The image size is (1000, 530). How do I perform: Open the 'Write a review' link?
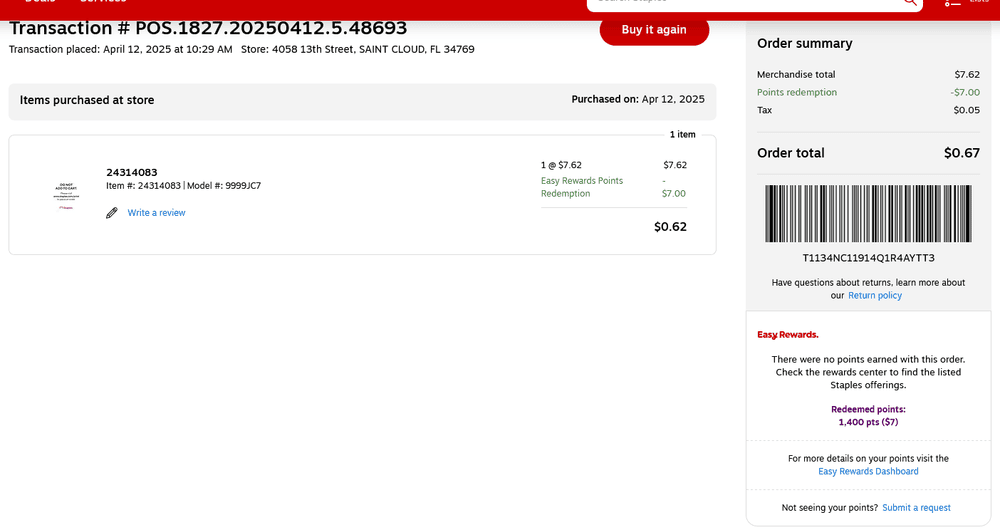pos(156,213)
